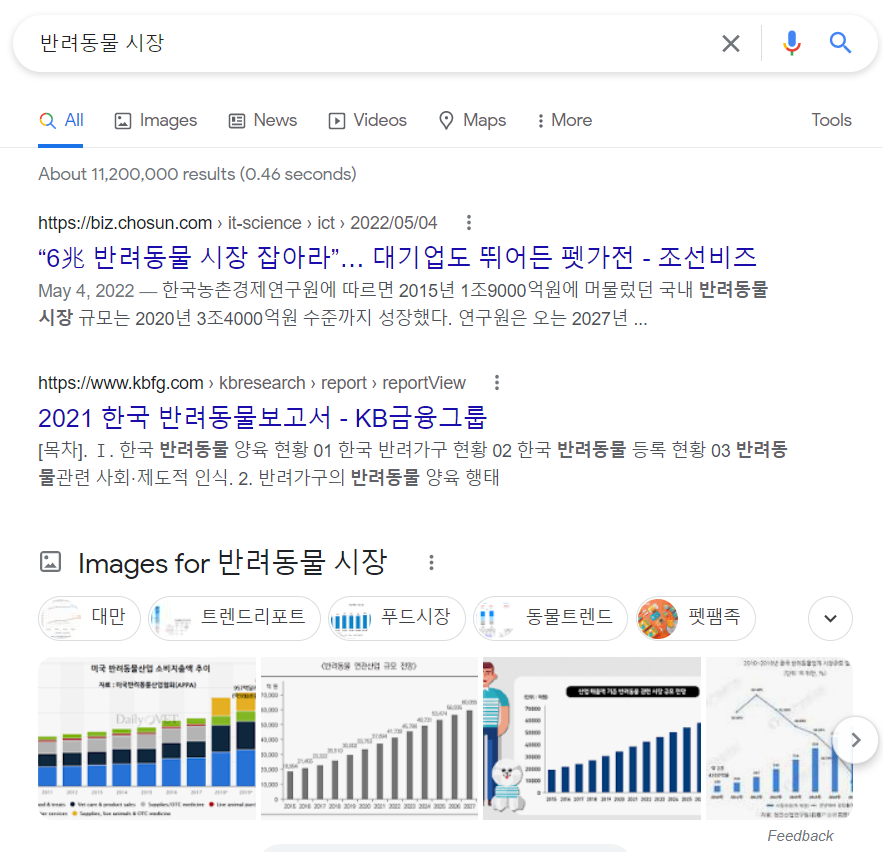
Task: Click the Images section picture icon
Action: point(50,562)
